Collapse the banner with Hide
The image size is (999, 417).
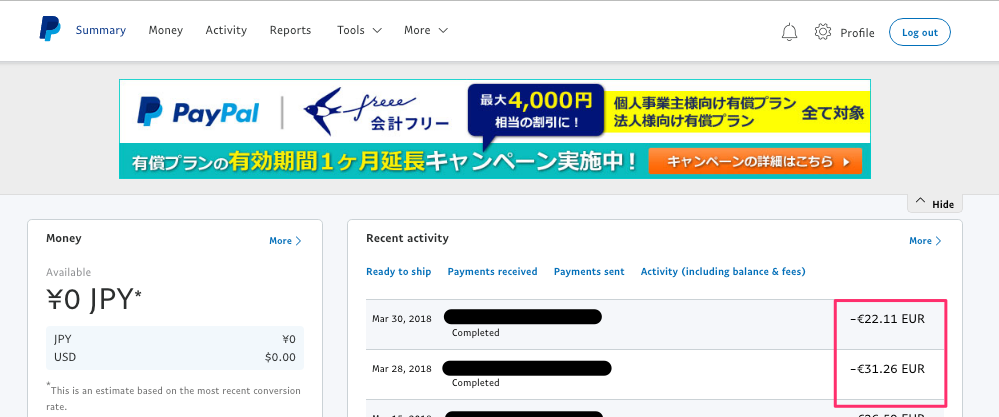[935, 203]
